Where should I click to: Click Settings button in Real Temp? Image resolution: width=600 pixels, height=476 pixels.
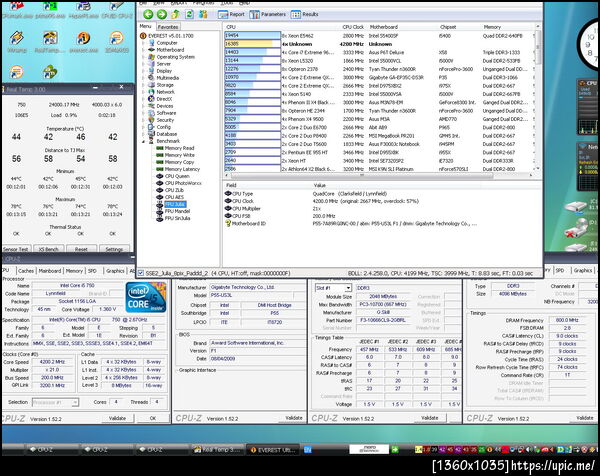(114, 249)
